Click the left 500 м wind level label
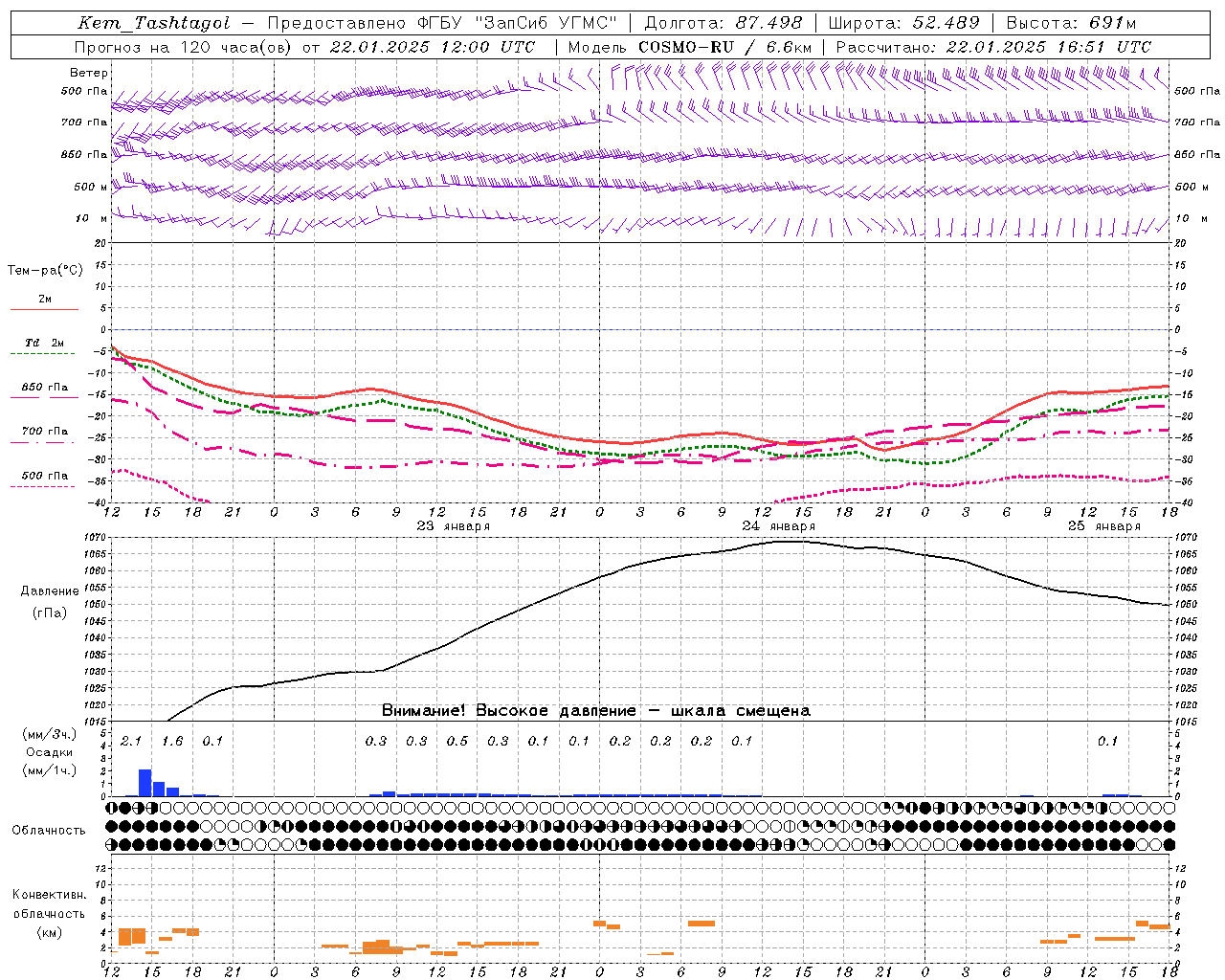 tap(91, 187)
